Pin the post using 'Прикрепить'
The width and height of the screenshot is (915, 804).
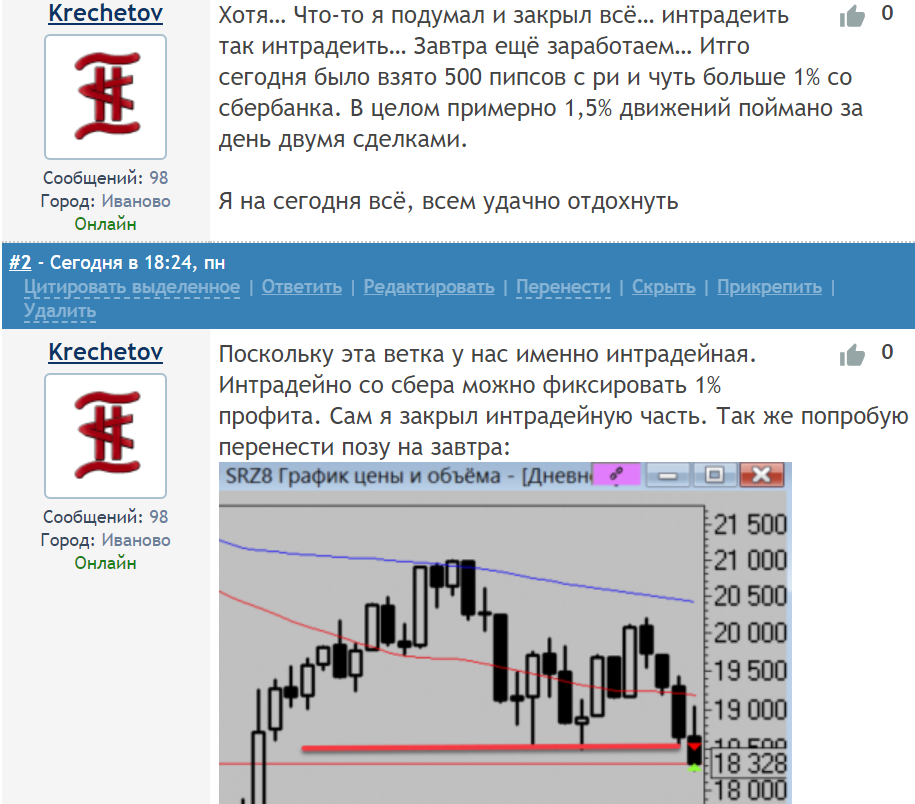(769, 287)
